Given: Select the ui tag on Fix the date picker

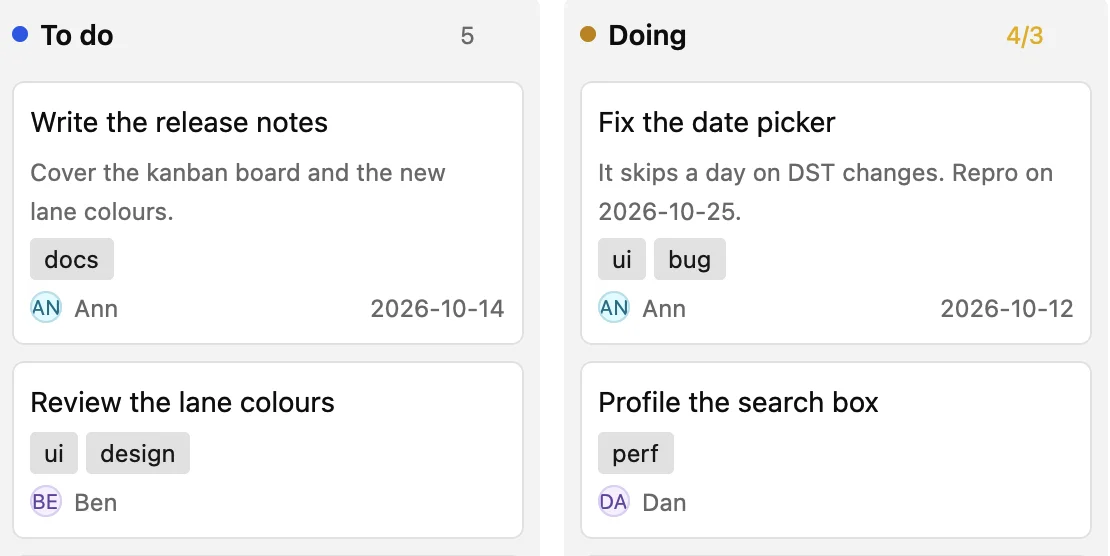Looking at the screenshot, I should pos(622,259).
